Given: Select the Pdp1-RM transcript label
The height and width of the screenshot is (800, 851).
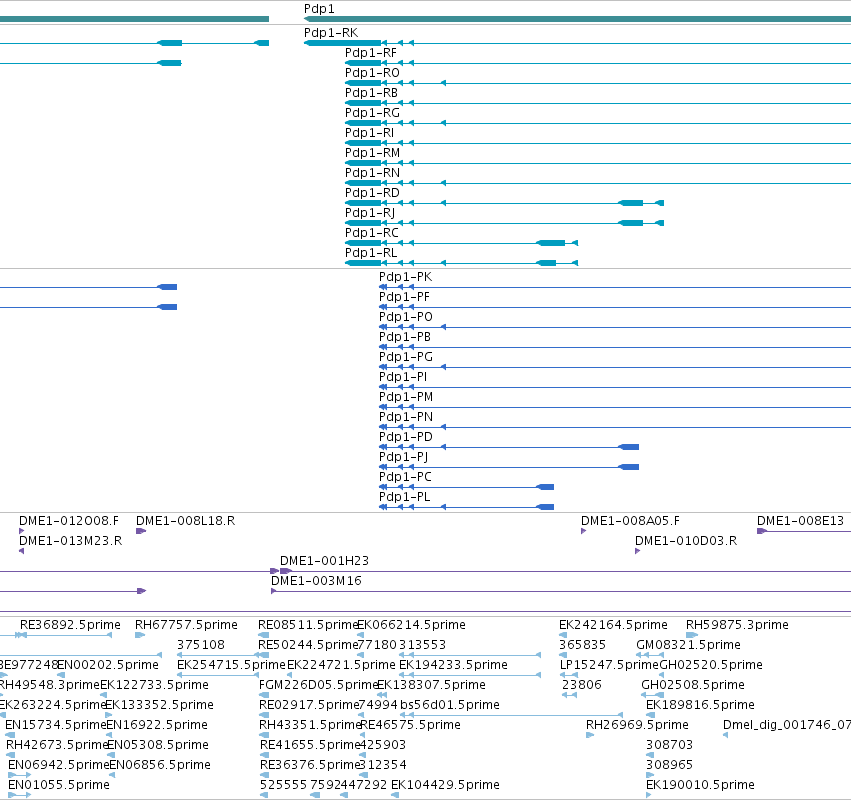Looking at the screenshot, I should pos(372,153).
